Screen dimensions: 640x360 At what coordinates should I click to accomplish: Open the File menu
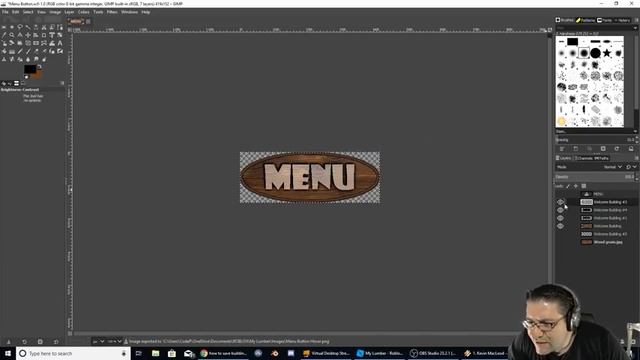click(x=5, y=12)
